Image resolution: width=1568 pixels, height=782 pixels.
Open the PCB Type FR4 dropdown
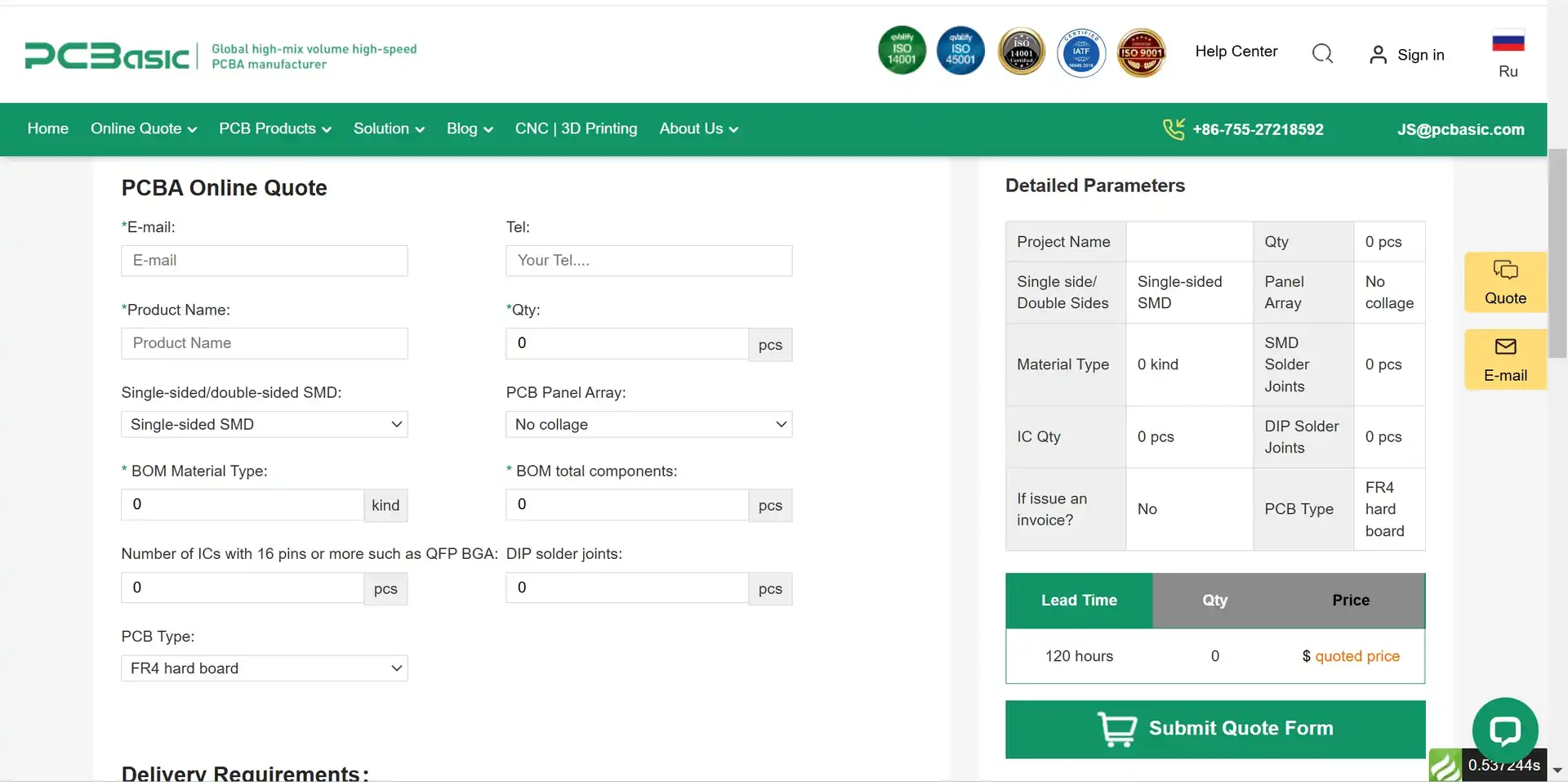click(264, 668)
